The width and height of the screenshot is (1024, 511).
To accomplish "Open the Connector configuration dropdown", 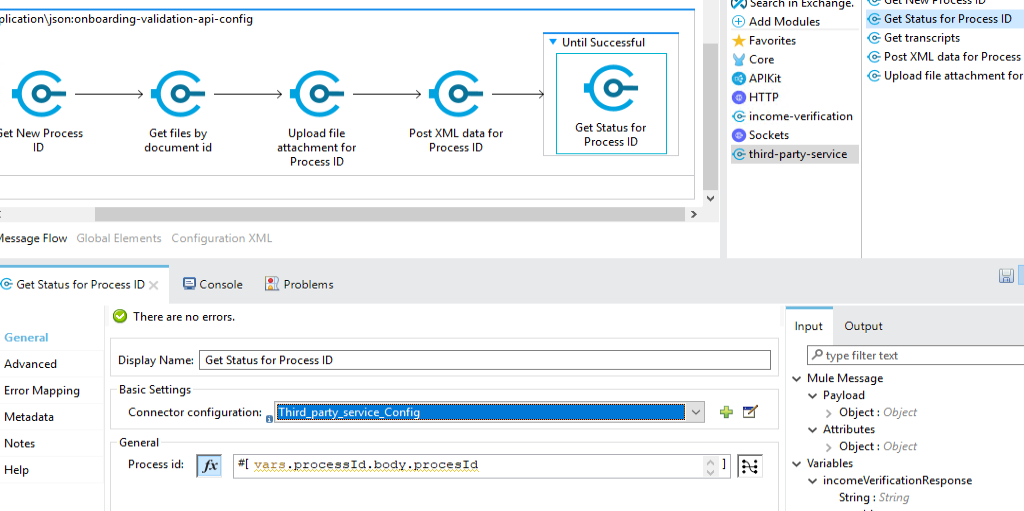I will pyautogui.click(x=695, y=412).
